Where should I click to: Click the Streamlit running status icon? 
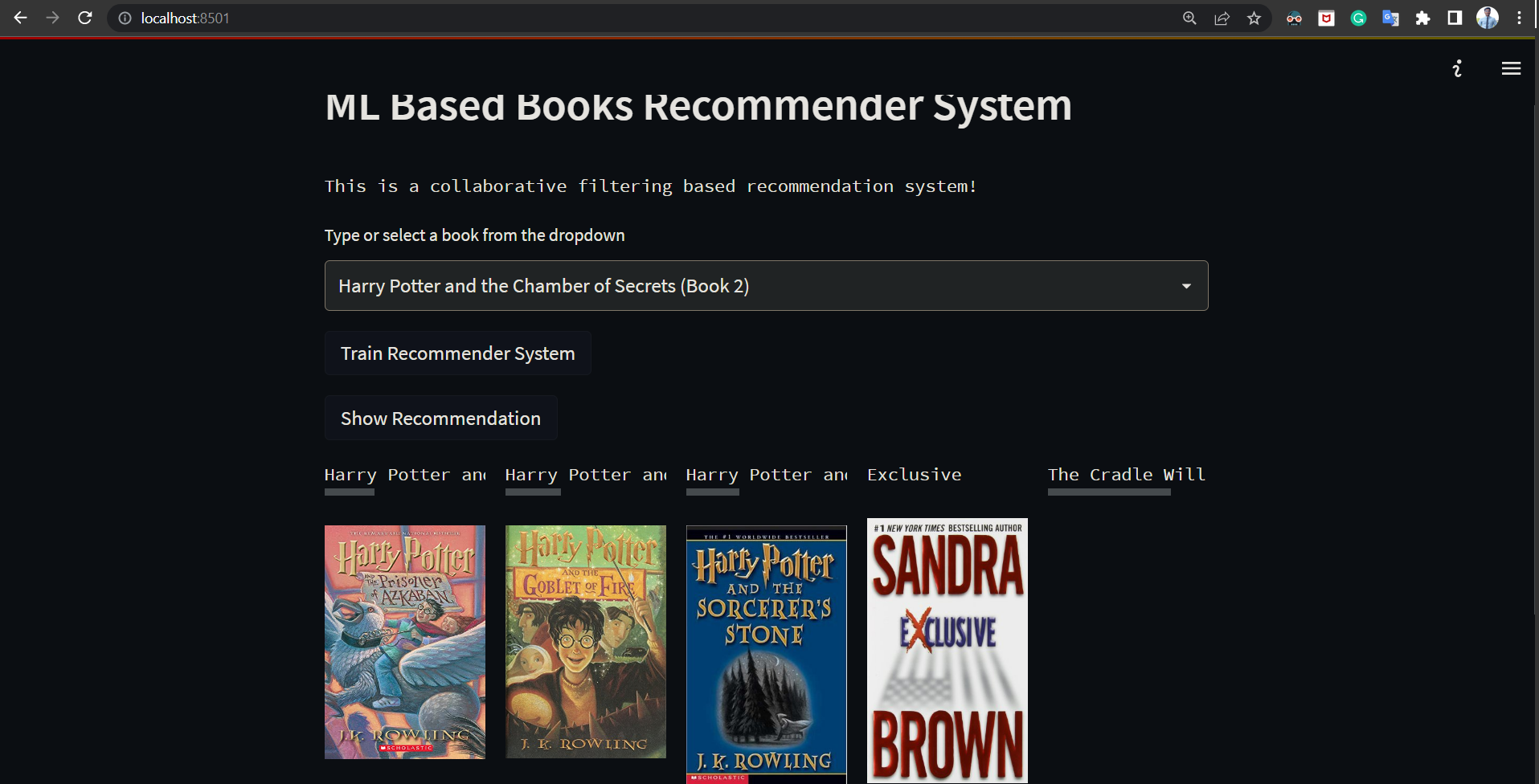[x=1457, y=68]
